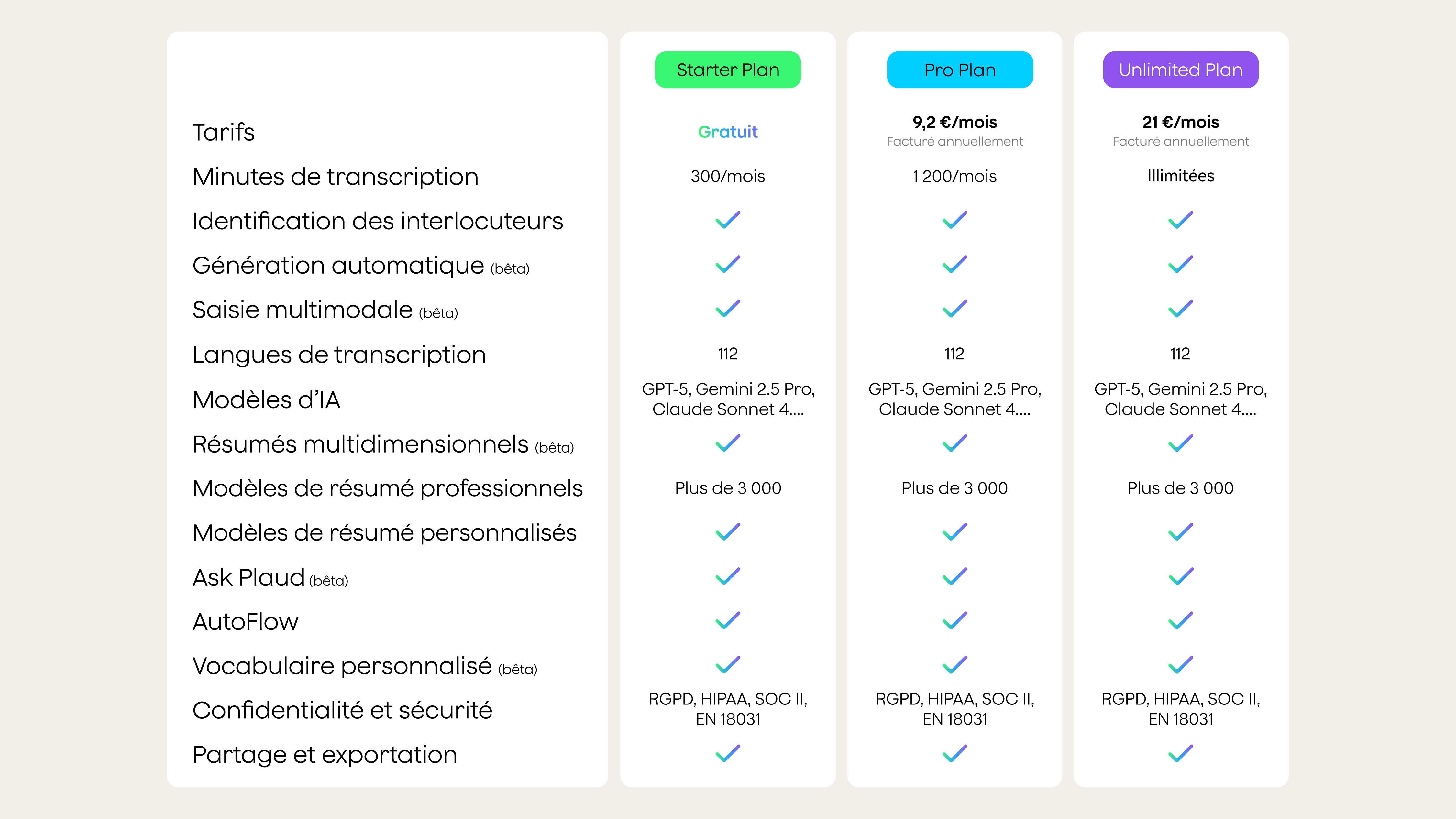
Task: Click the 21 €/mois Unlimited price
Action: click(1181, 122)
